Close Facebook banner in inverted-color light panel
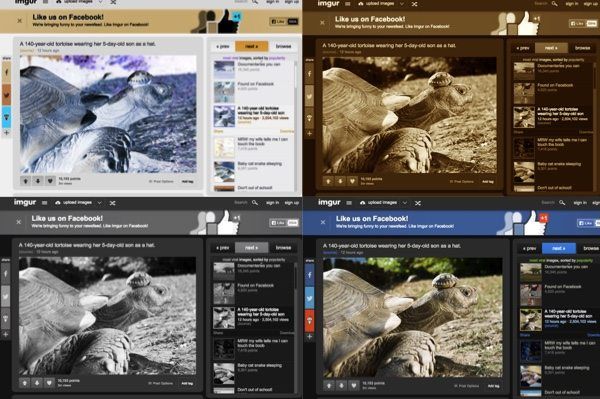This screenshot has width=600, height=399. coord(20,21)
